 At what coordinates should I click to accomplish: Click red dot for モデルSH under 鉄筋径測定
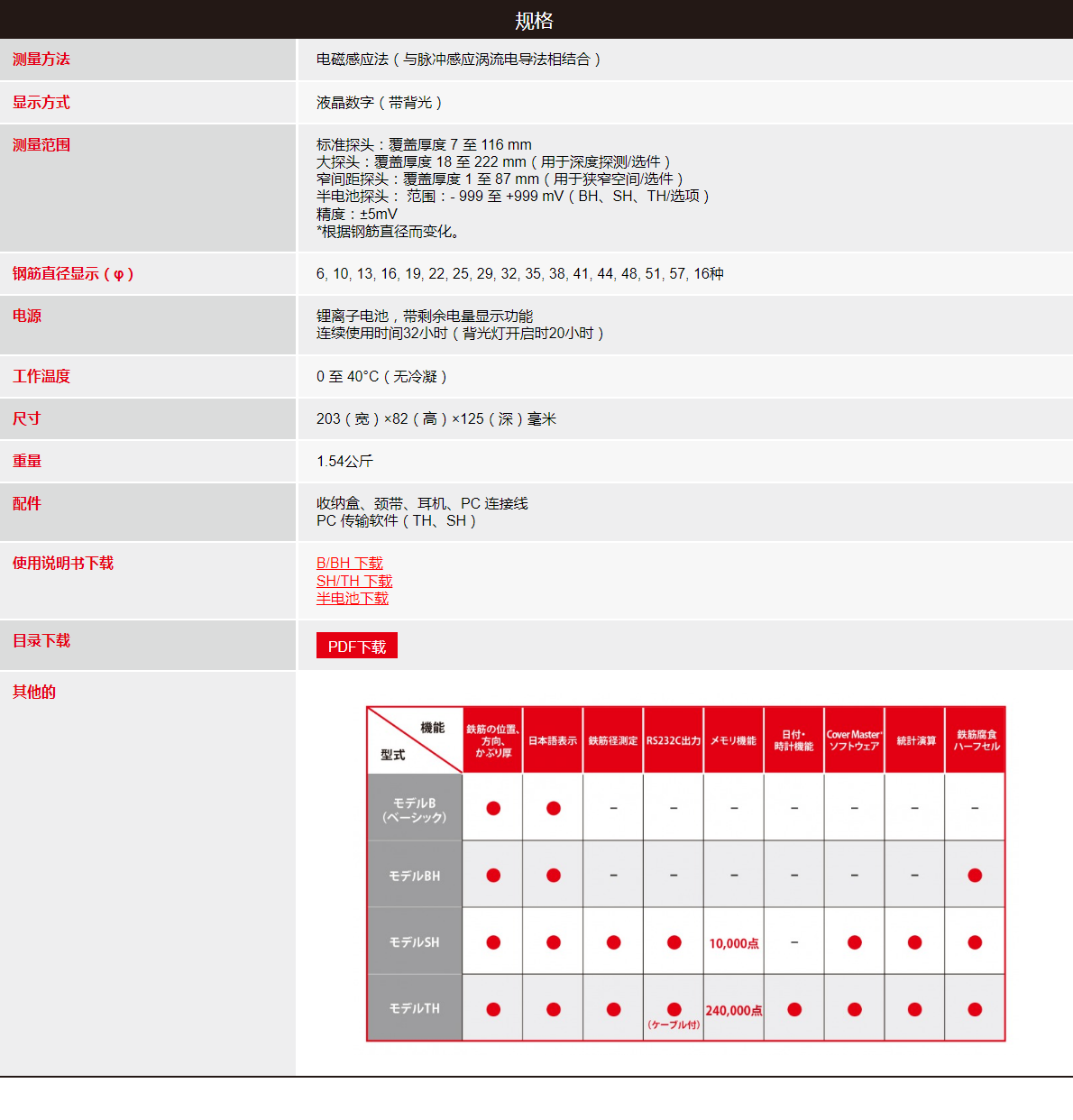pyautogui.click(x=613, y=942)
